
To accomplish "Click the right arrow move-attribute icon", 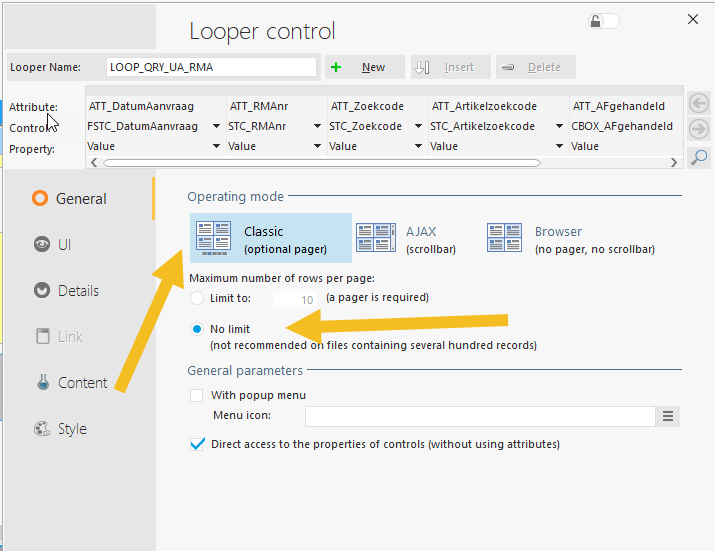I will [x=699, y=130].
